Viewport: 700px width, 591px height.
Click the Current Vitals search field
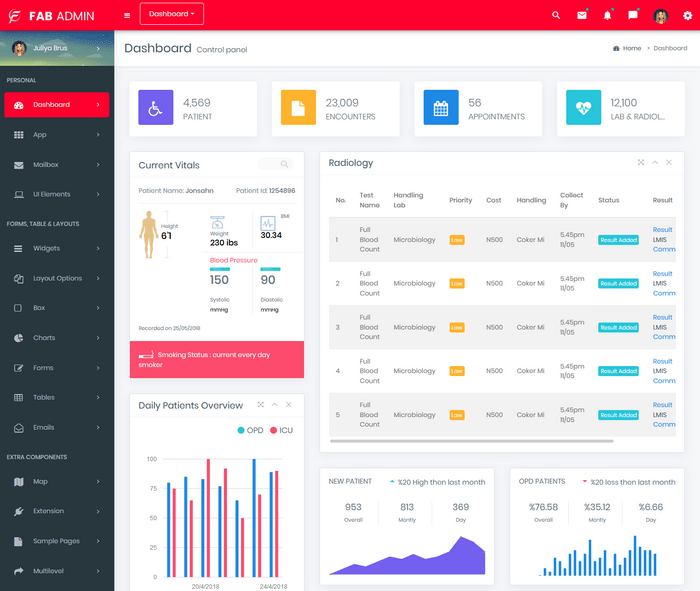(x=275, y=164)
